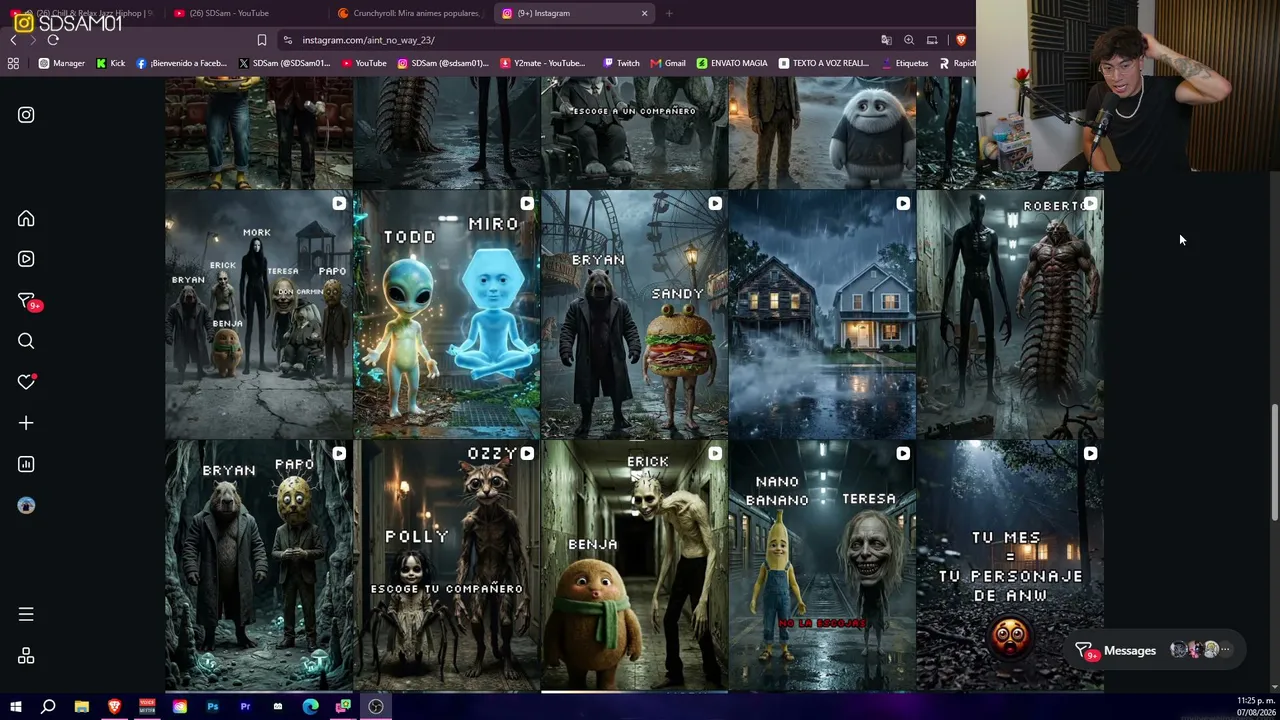Screen dimensions: 1280x720
Task: Open the More hamburger menu in sidebar
Action: coord(26,614)
